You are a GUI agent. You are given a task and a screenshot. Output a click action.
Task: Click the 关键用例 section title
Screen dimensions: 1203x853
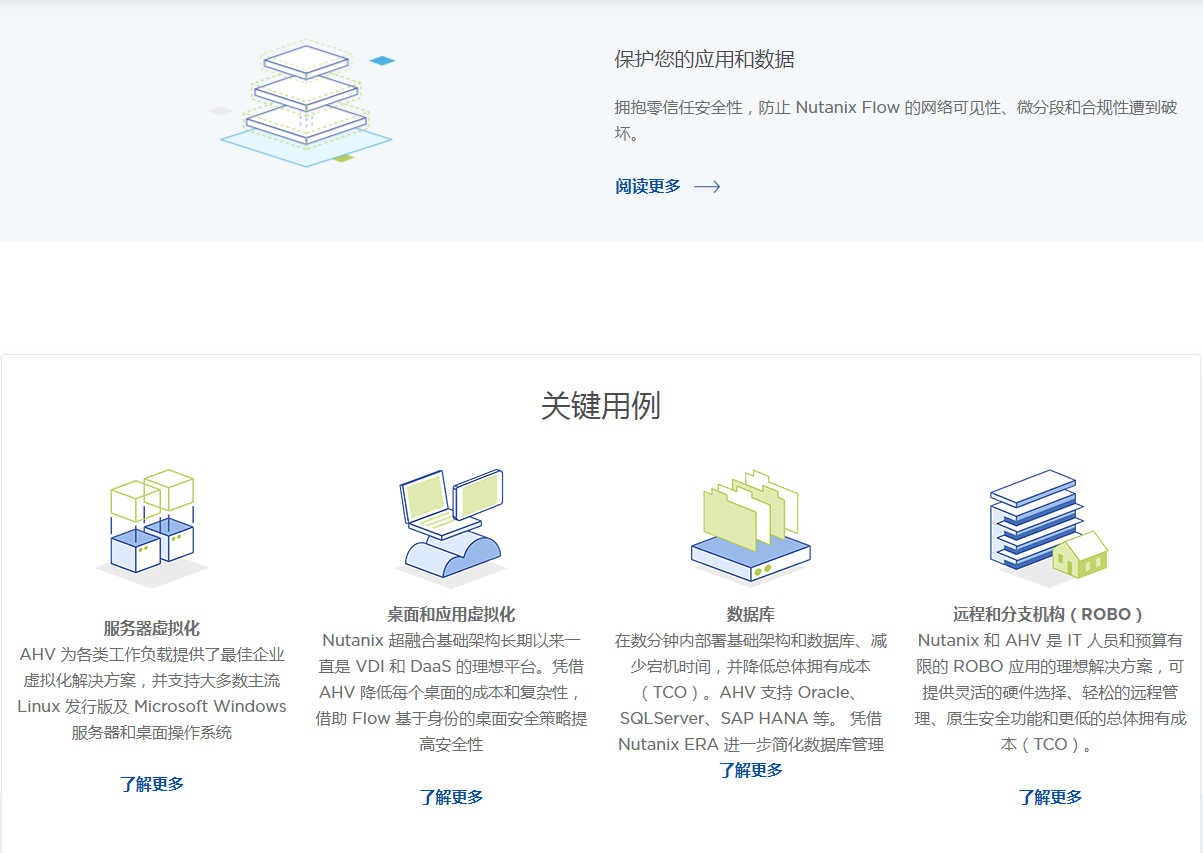[x=600, y=406]
